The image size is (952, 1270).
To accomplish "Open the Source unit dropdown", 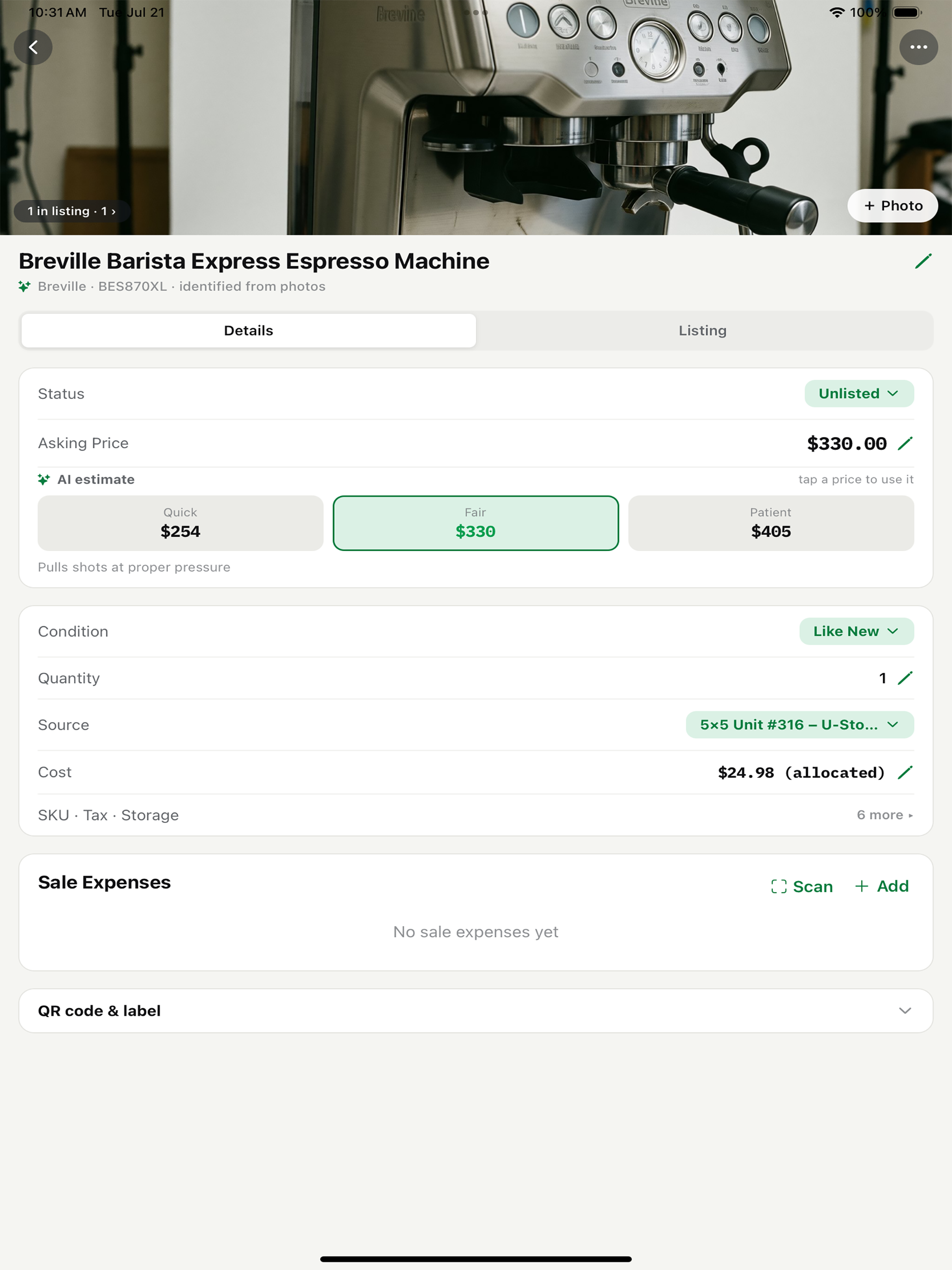I will coord(799,725).
